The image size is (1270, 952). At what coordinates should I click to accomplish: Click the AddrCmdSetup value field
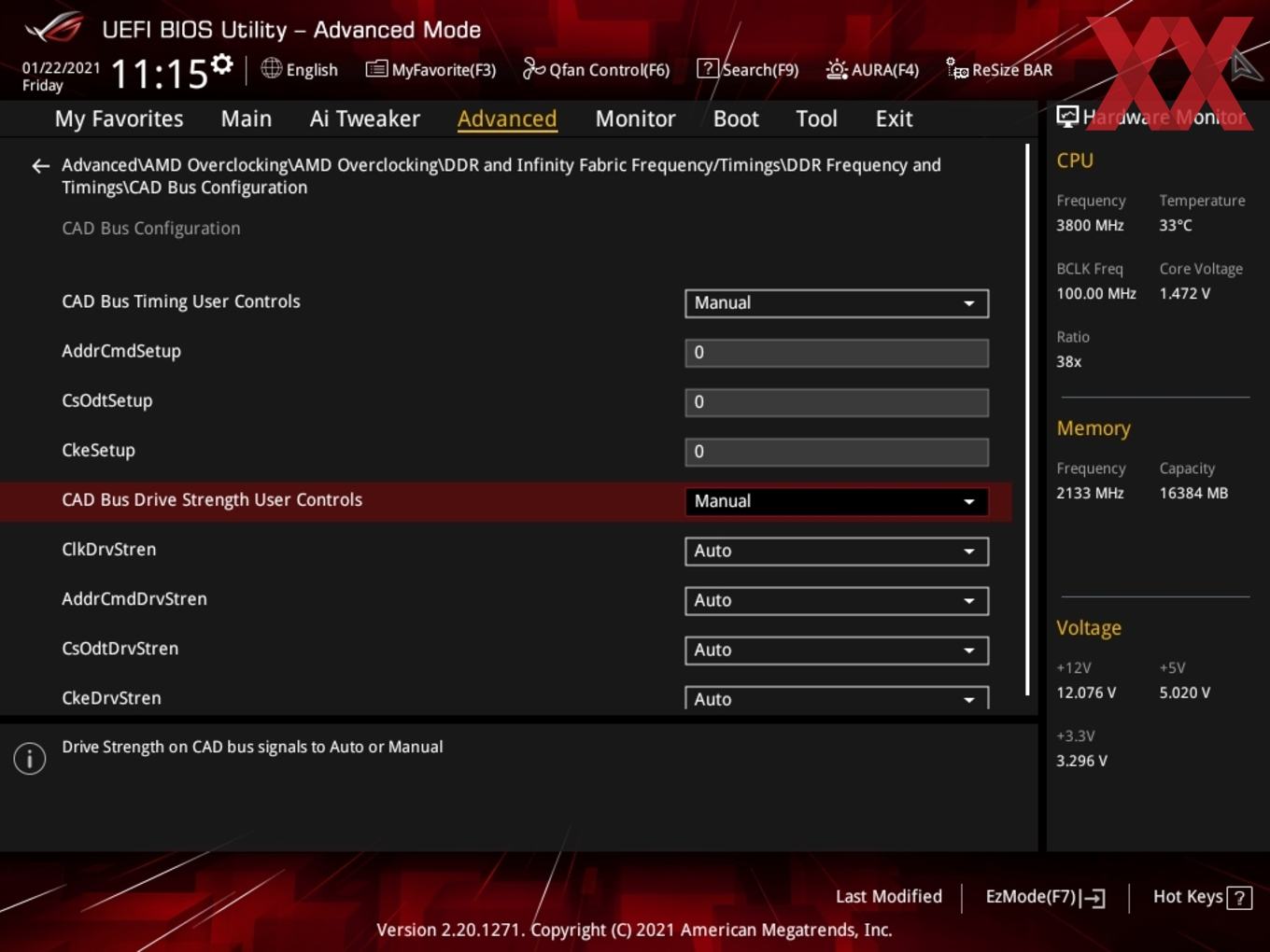coord(837,353)
